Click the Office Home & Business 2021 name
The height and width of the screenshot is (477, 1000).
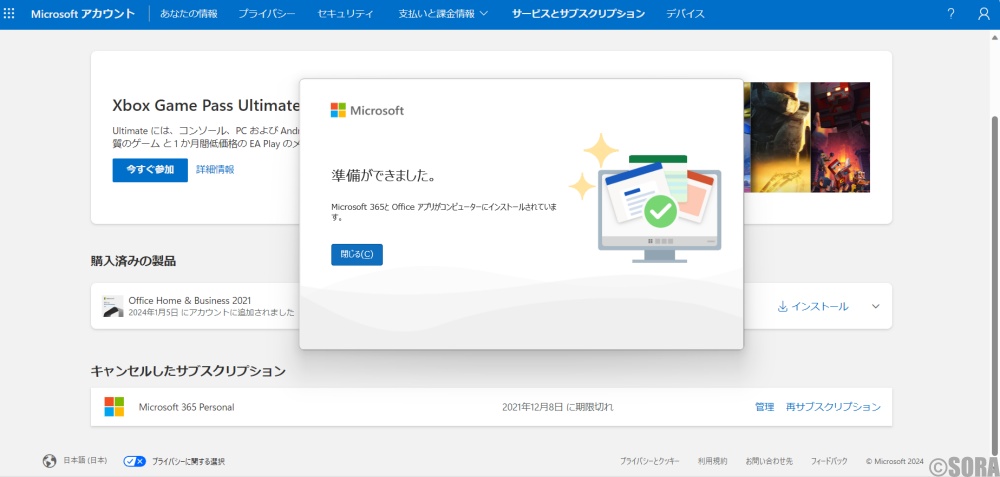tap(189, 300)
